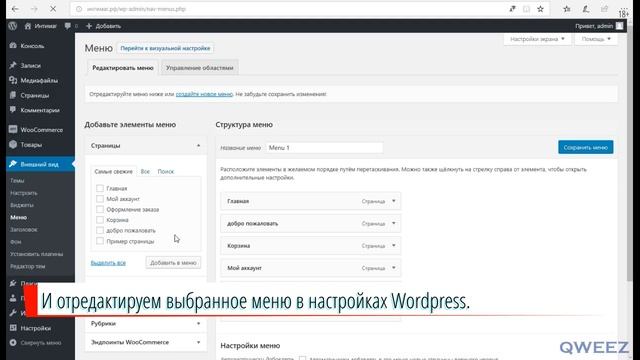Open Настройки экрана dropdown
Screen dimensions: 640x360
point(537,39)
